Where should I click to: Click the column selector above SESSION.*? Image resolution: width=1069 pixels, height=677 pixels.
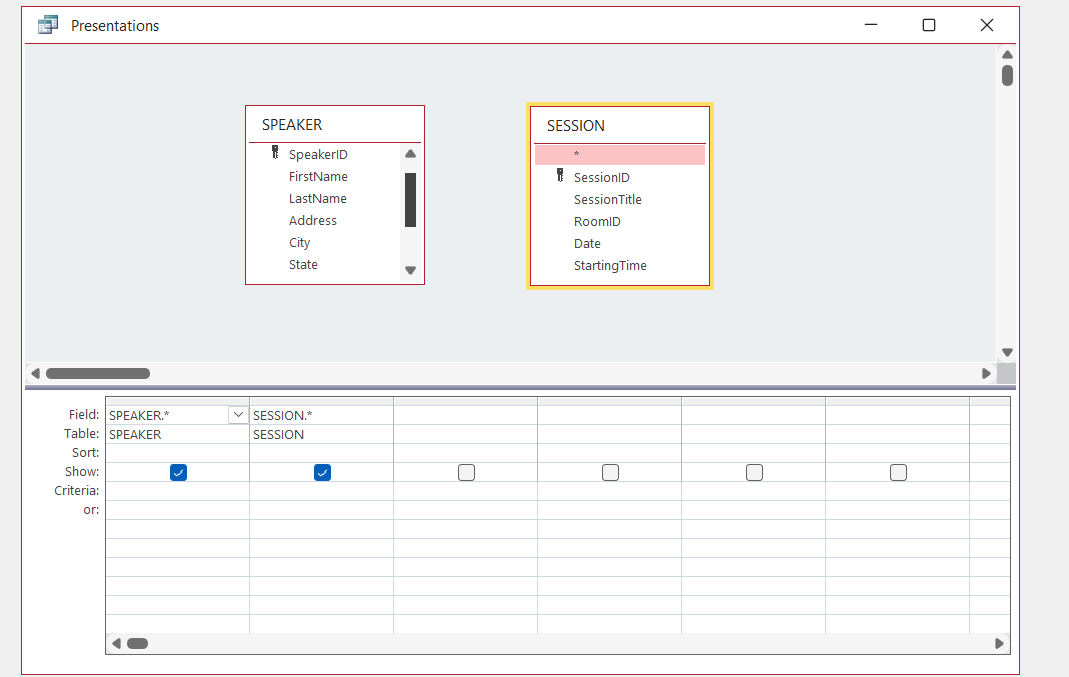click(x=321, y=402)
